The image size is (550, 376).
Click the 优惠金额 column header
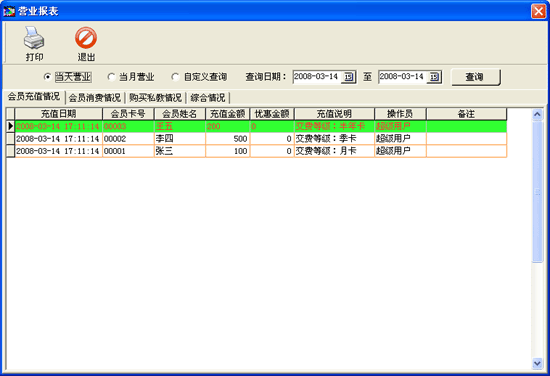tap(272, 114)
